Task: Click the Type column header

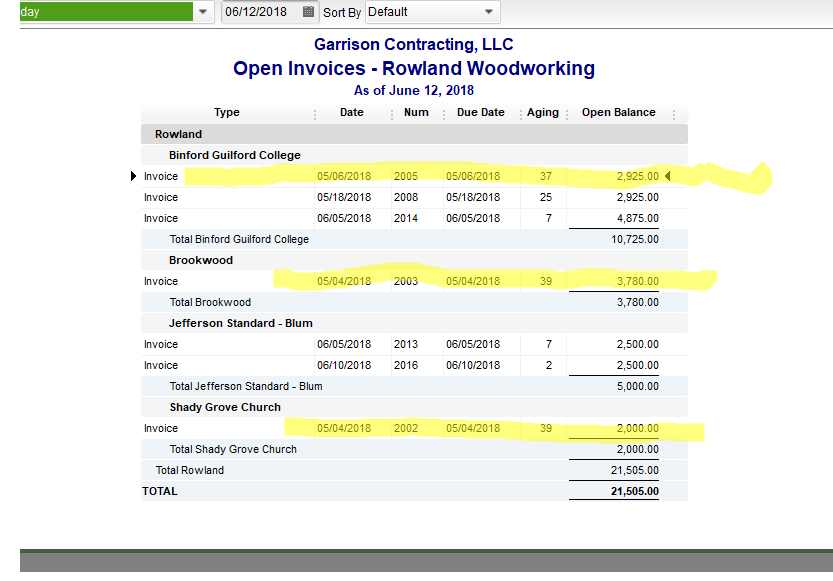Action: (x=227, y=113)
